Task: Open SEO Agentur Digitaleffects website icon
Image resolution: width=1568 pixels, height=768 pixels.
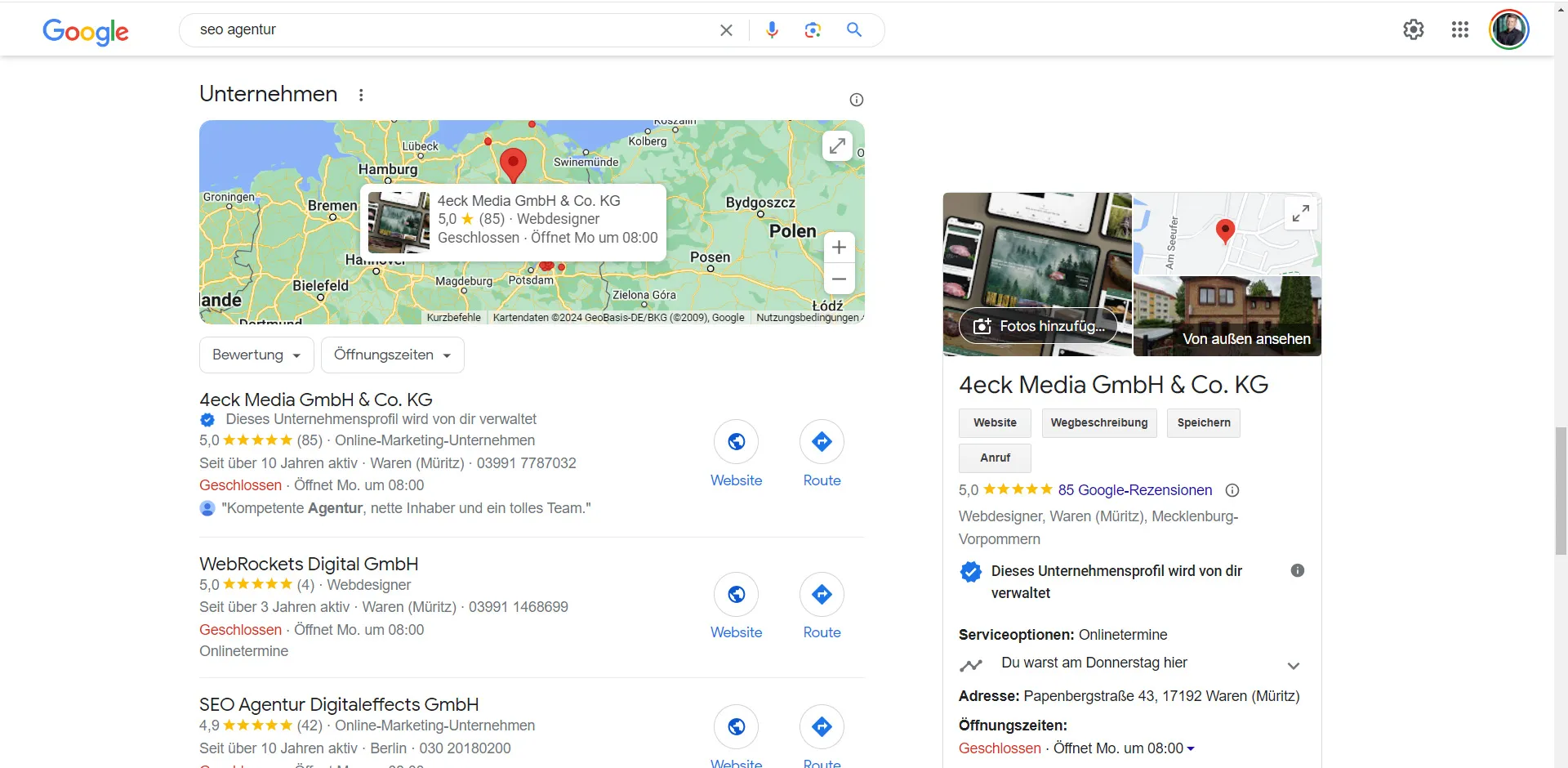Action: click(737, 726)
